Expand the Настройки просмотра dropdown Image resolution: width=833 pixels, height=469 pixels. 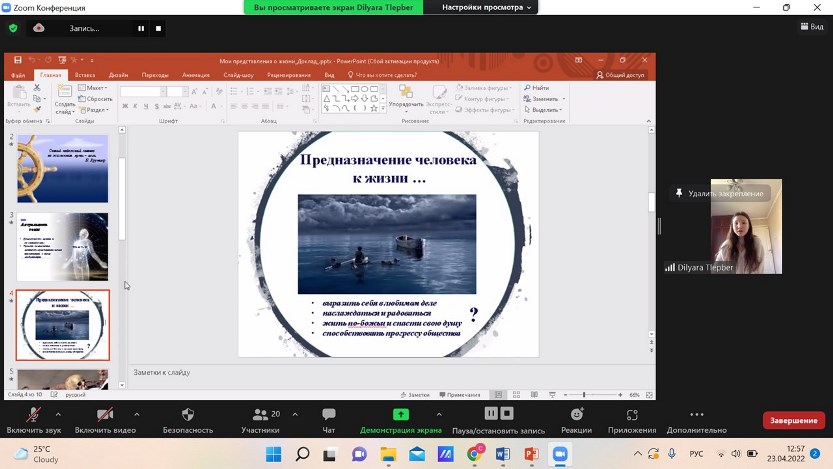pos(490,7)
